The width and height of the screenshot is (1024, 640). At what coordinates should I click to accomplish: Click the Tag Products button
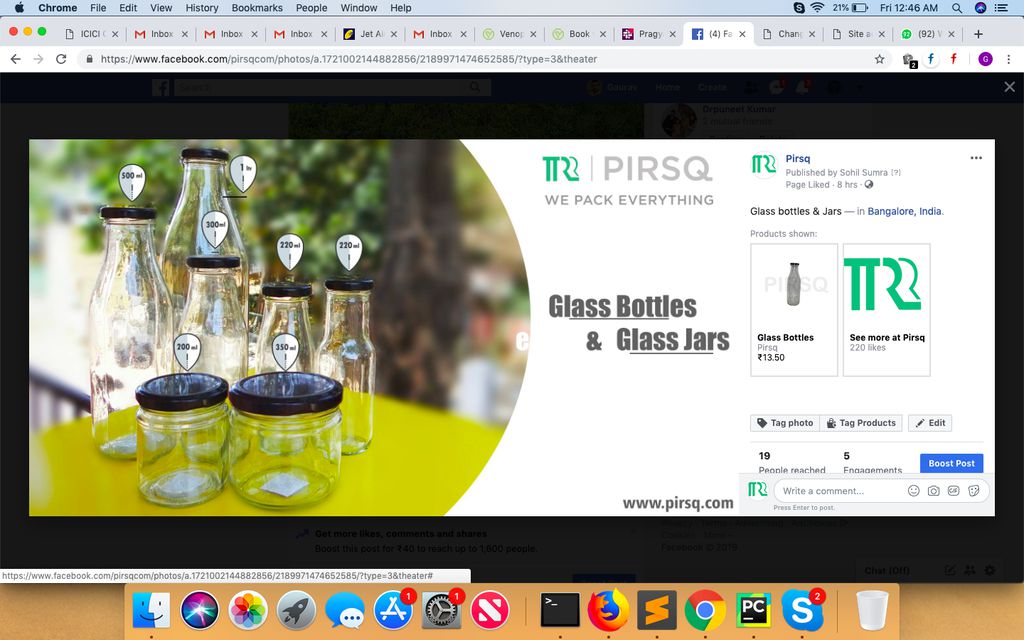click(861, 423)
